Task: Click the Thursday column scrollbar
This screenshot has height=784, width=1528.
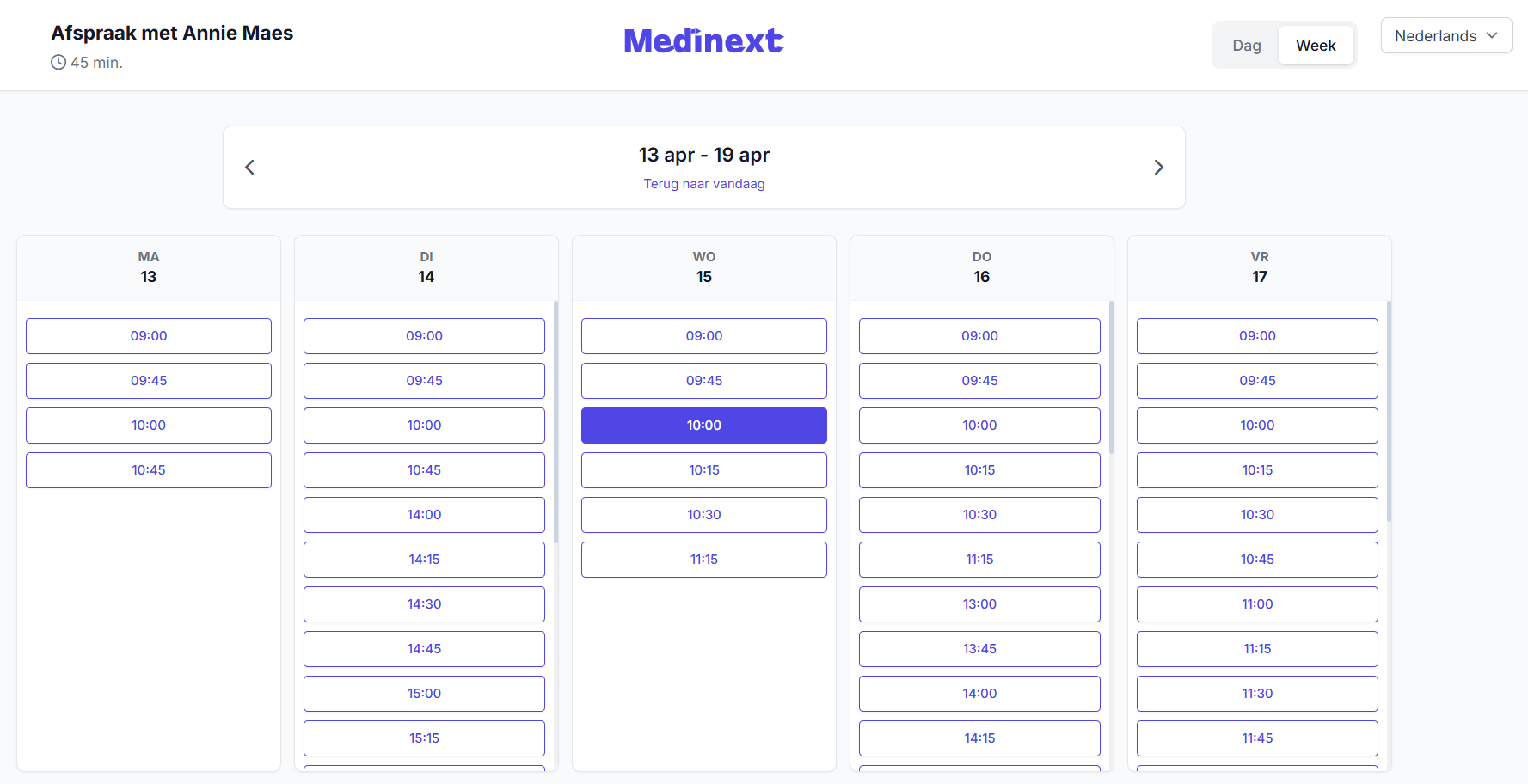Action: coord(1112,377)
